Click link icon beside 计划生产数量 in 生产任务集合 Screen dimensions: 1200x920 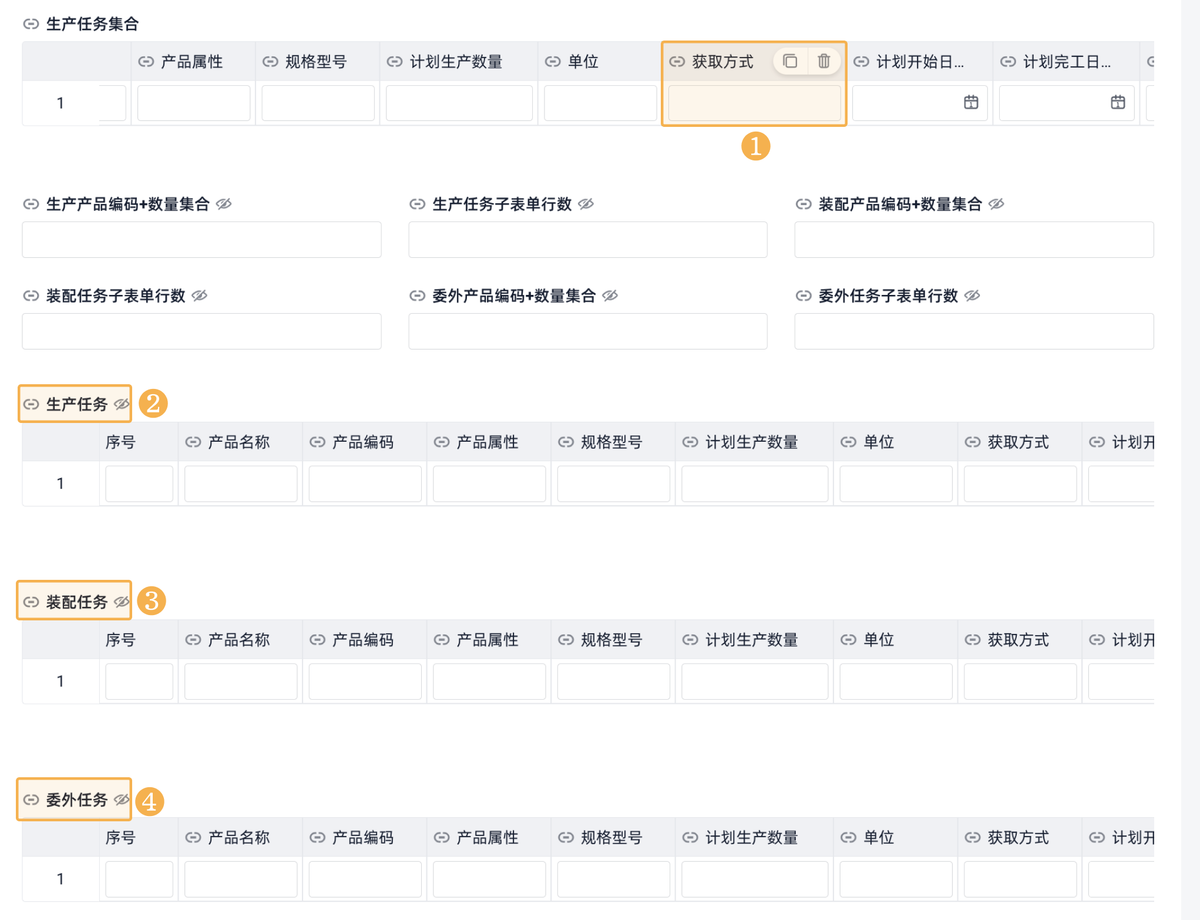[x=395, y=62]
